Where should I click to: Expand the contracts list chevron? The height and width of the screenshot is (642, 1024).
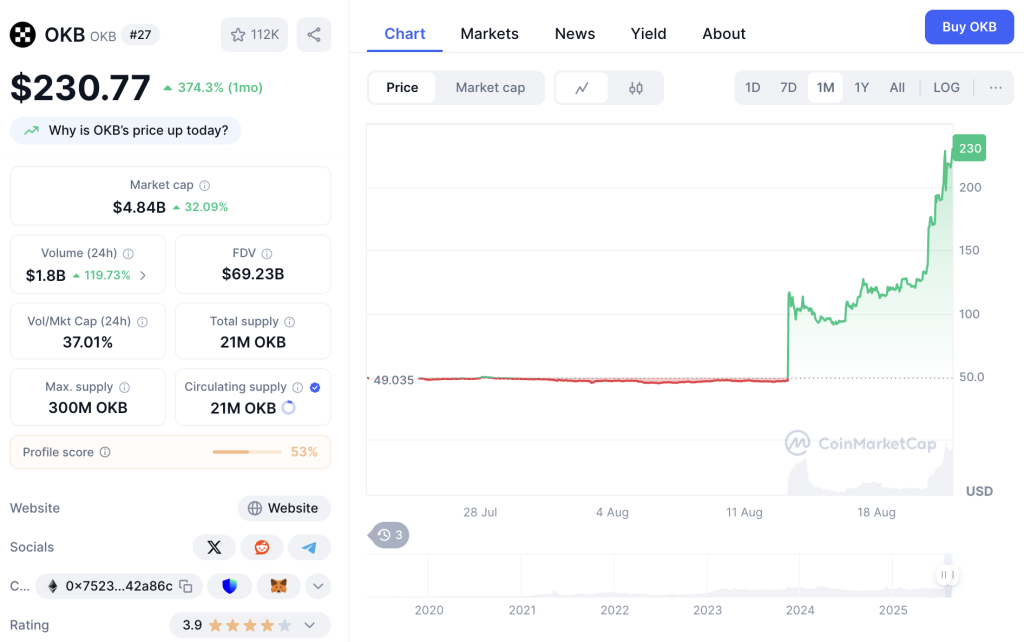pyautogui.click(x=318, y=586)
